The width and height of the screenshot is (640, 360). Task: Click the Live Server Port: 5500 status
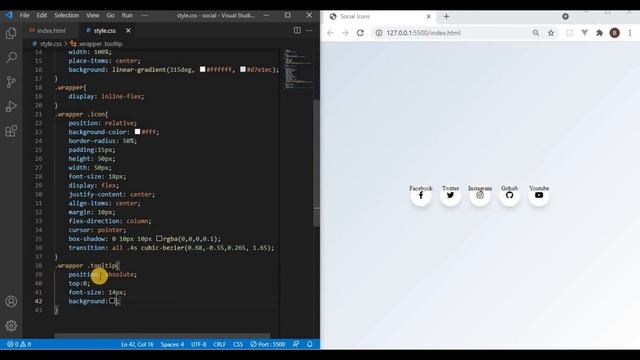pos(267,344)
